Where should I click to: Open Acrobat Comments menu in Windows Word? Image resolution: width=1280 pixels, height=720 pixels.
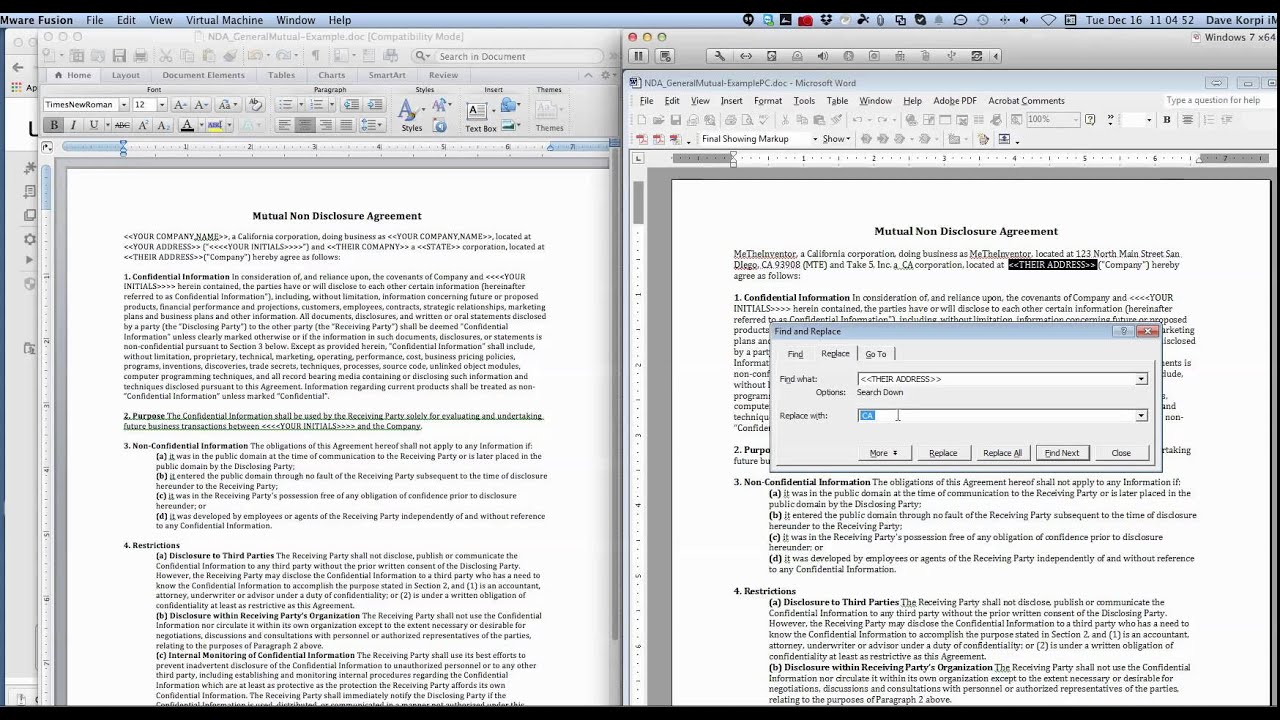(1026, 100)
